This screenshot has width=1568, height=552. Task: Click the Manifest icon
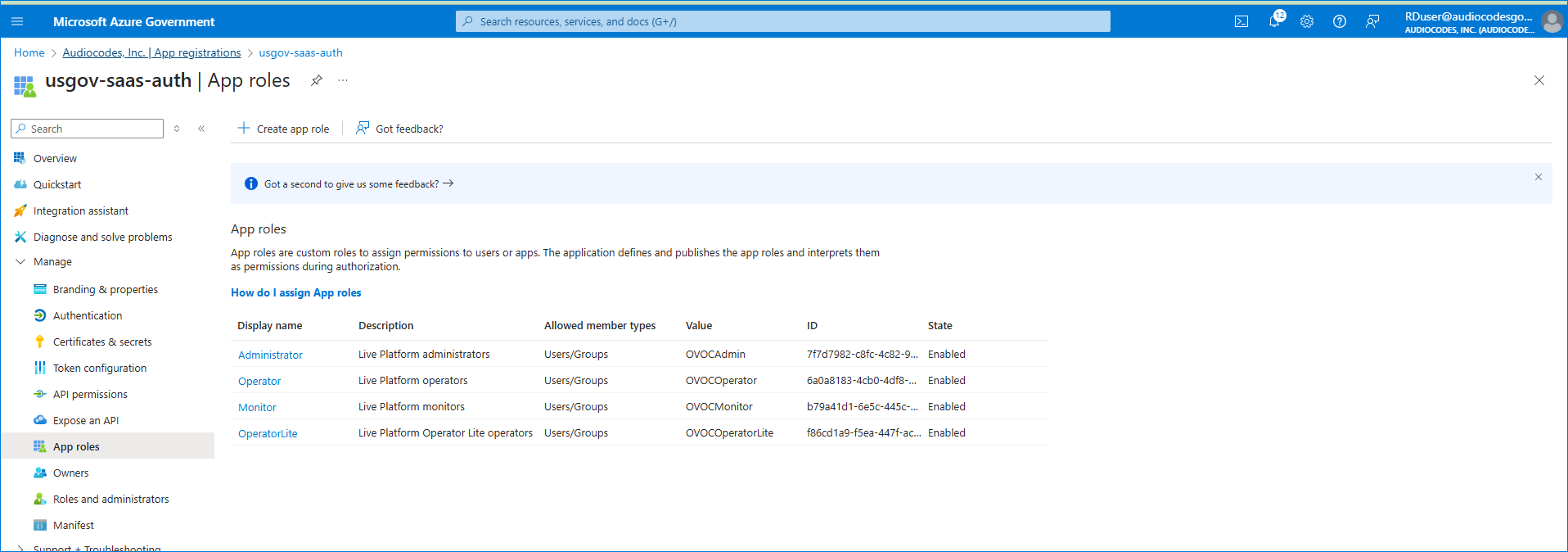39,525
